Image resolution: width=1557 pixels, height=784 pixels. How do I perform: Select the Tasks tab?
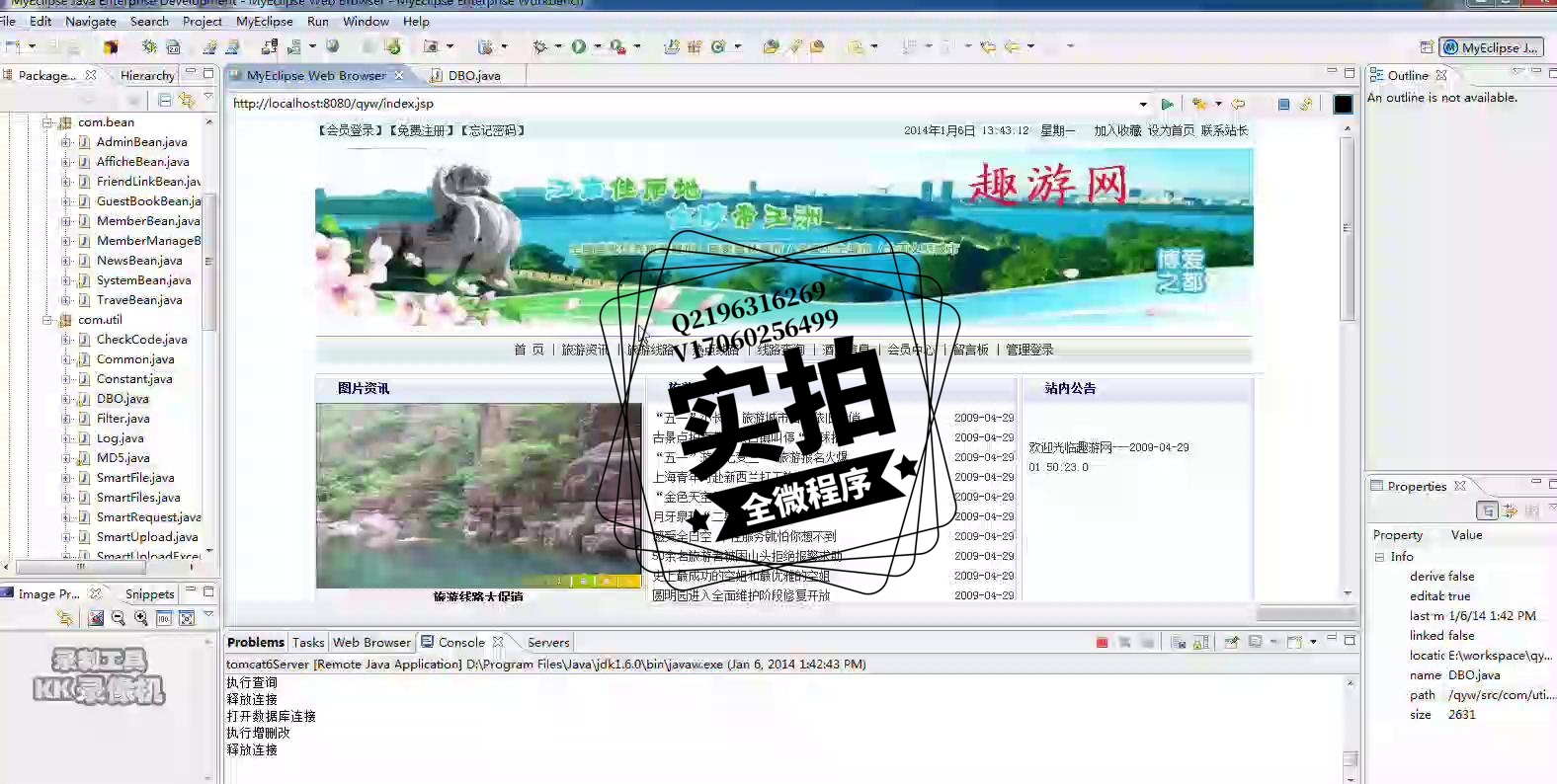[x=308, y=642]
